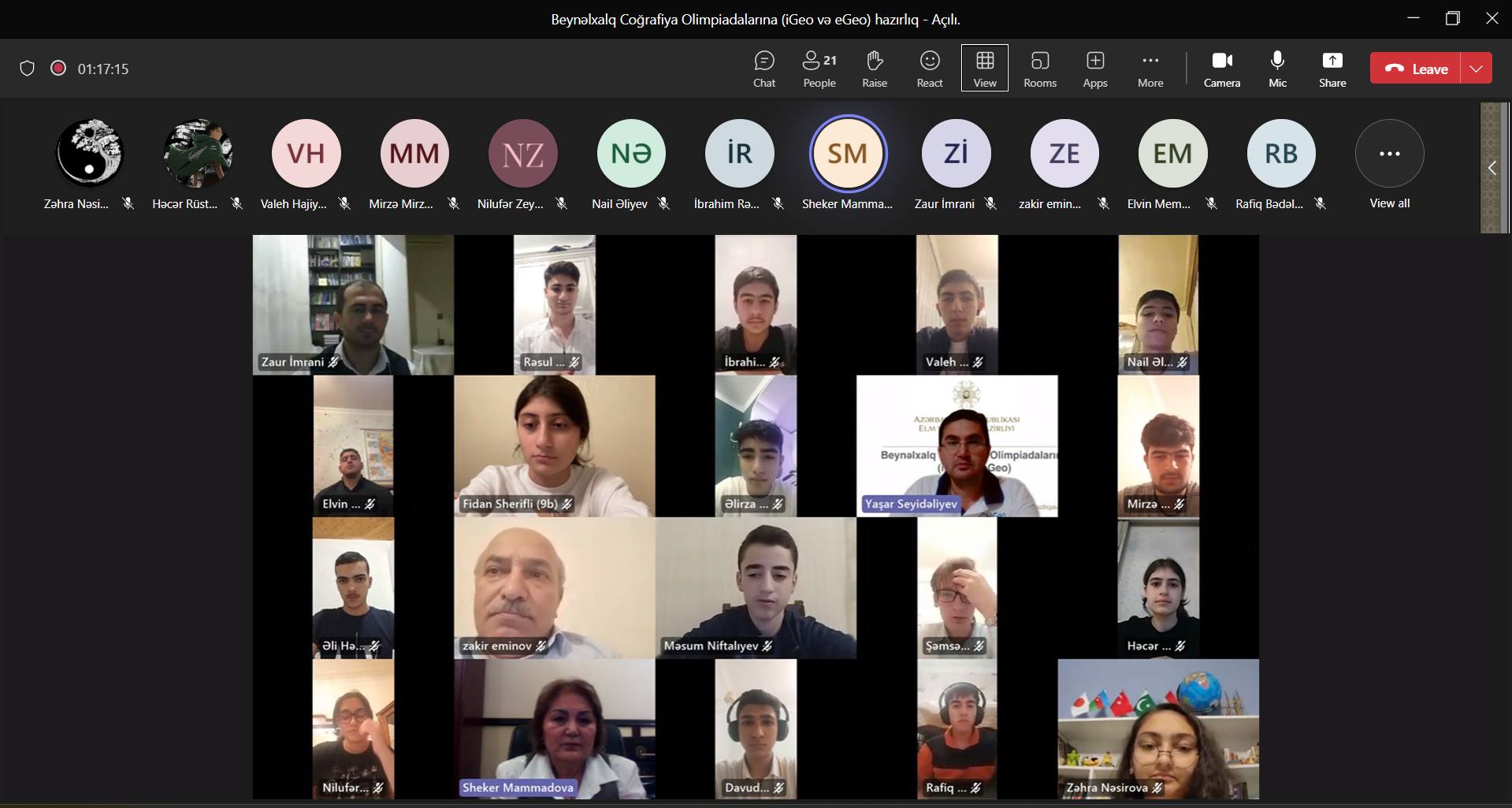Open the Apps panel
The width and height of the screenshot is (1512, 808).
pos(1094,69)
